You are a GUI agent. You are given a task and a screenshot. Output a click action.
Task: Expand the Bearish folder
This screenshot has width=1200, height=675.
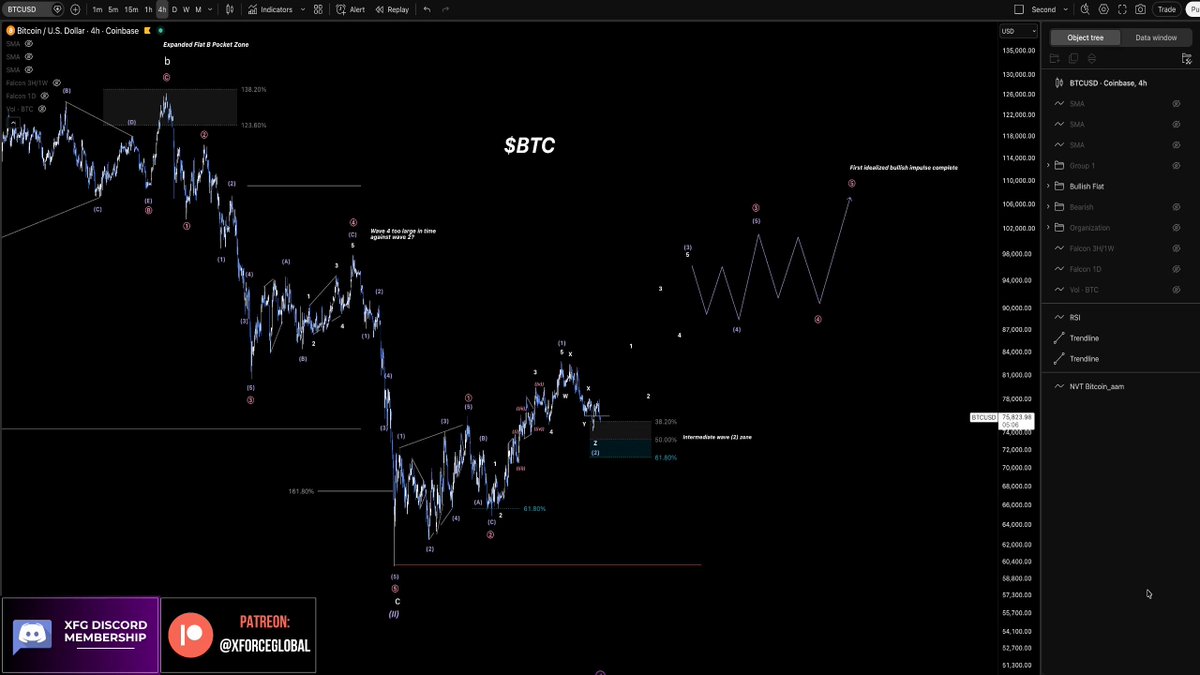[1048, 207]
